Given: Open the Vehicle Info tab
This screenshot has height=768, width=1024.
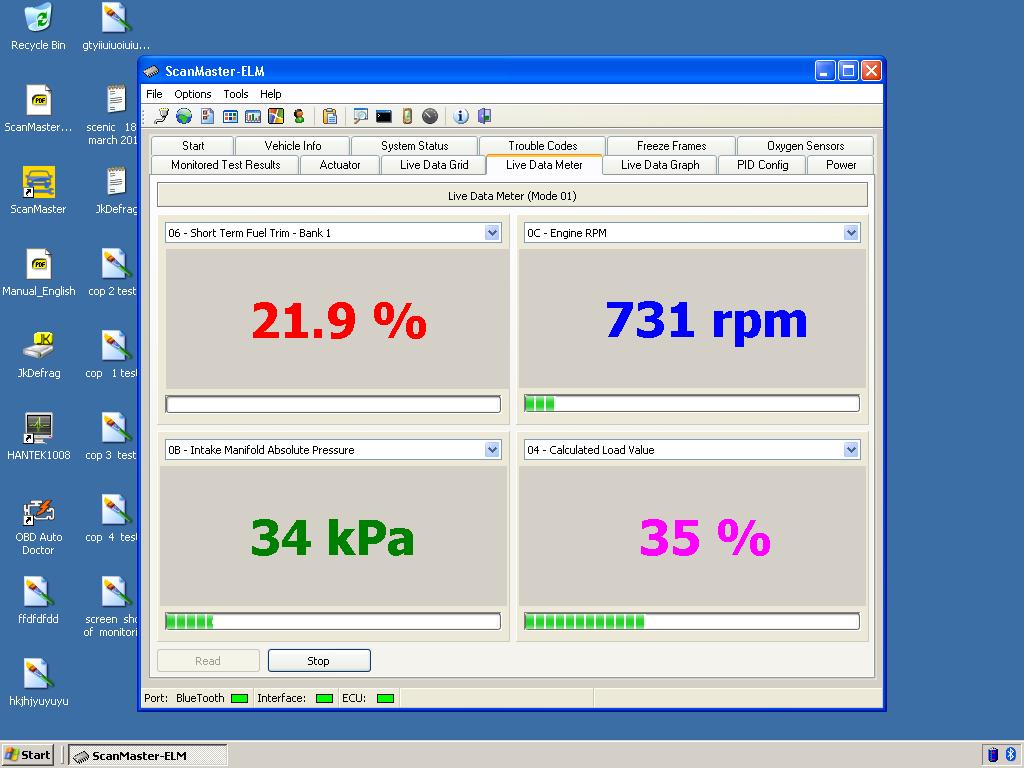Looking at the screenshot, I should (293, 146).
